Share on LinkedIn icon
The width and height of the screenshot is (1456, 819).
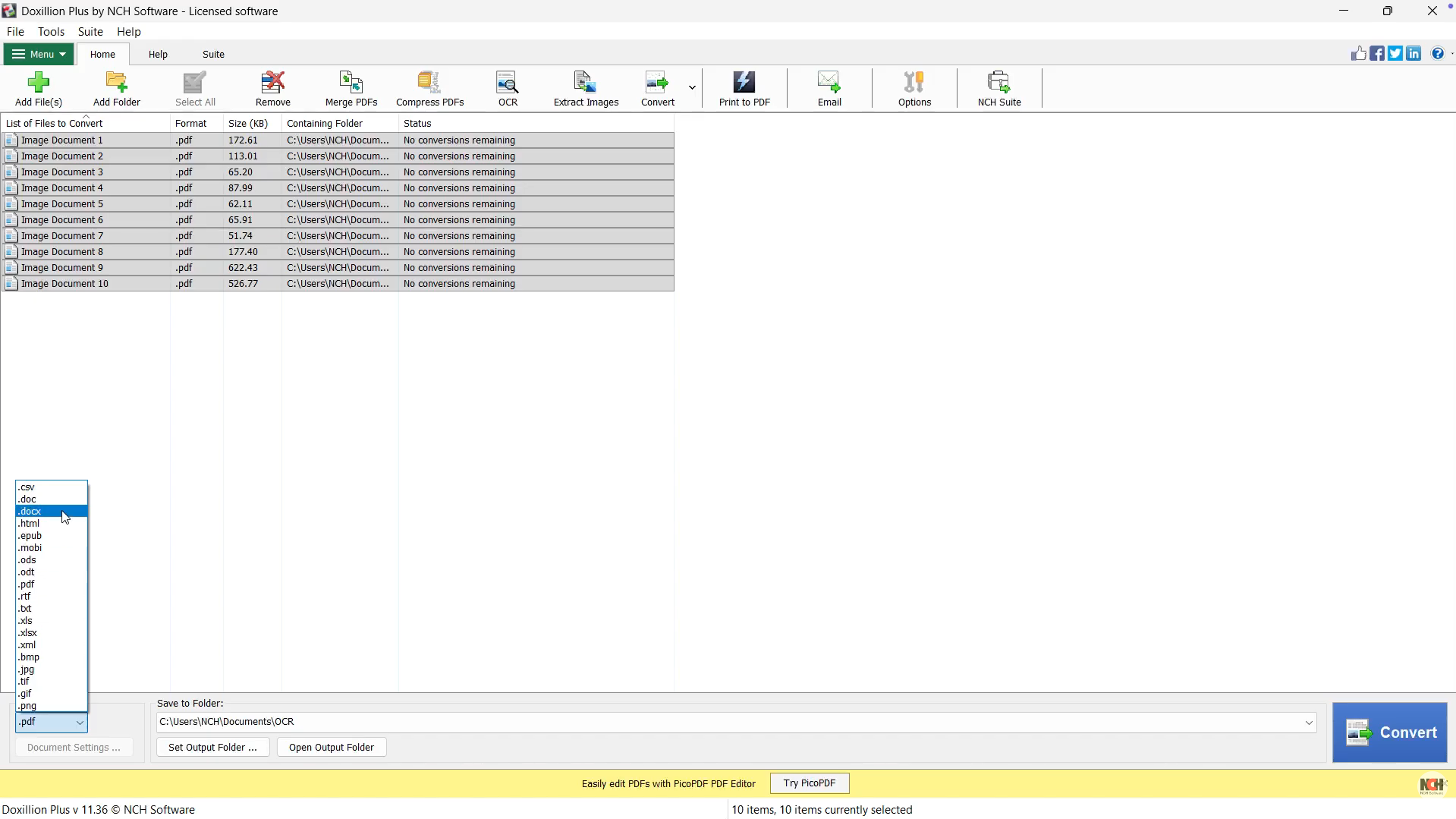tap(1413, 53)
